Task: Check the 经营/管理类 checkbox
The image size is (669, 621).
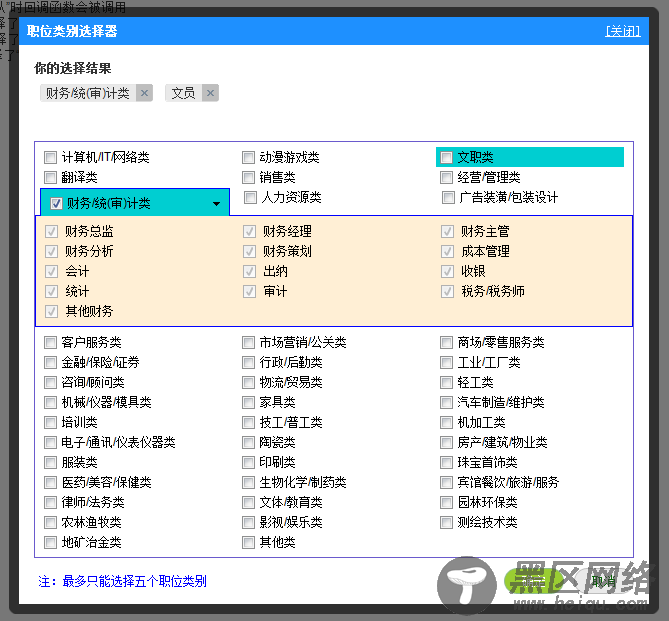Action: [446, 178]
